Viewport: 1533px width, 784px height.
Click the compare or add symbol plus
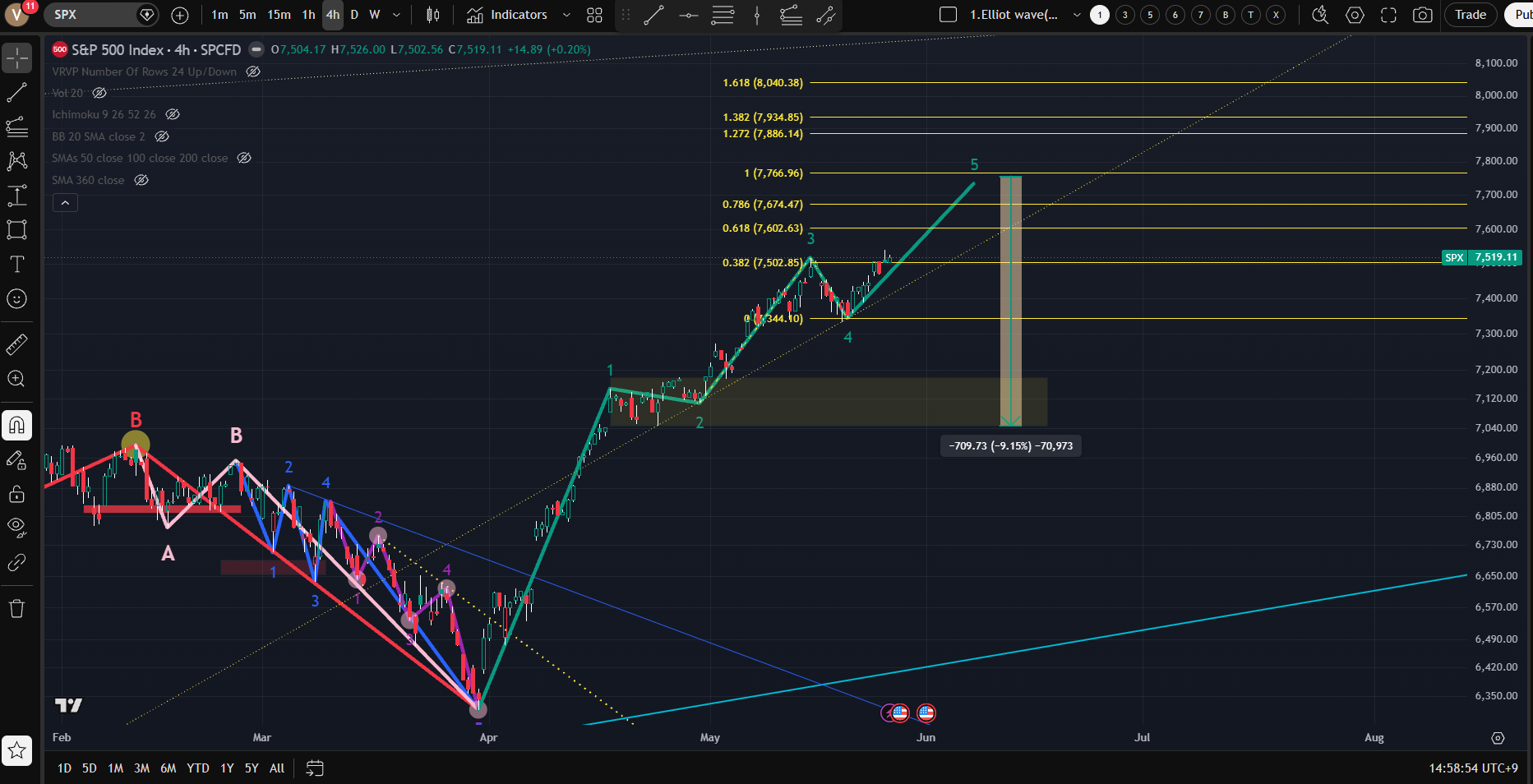(x=180, y=15)
